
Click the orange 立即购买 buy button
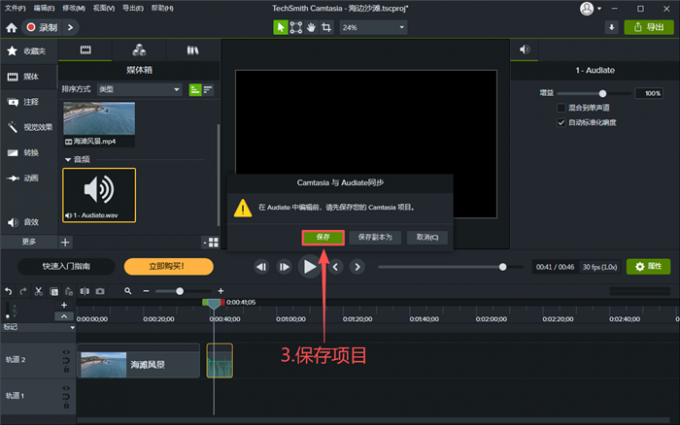[168, 266]
